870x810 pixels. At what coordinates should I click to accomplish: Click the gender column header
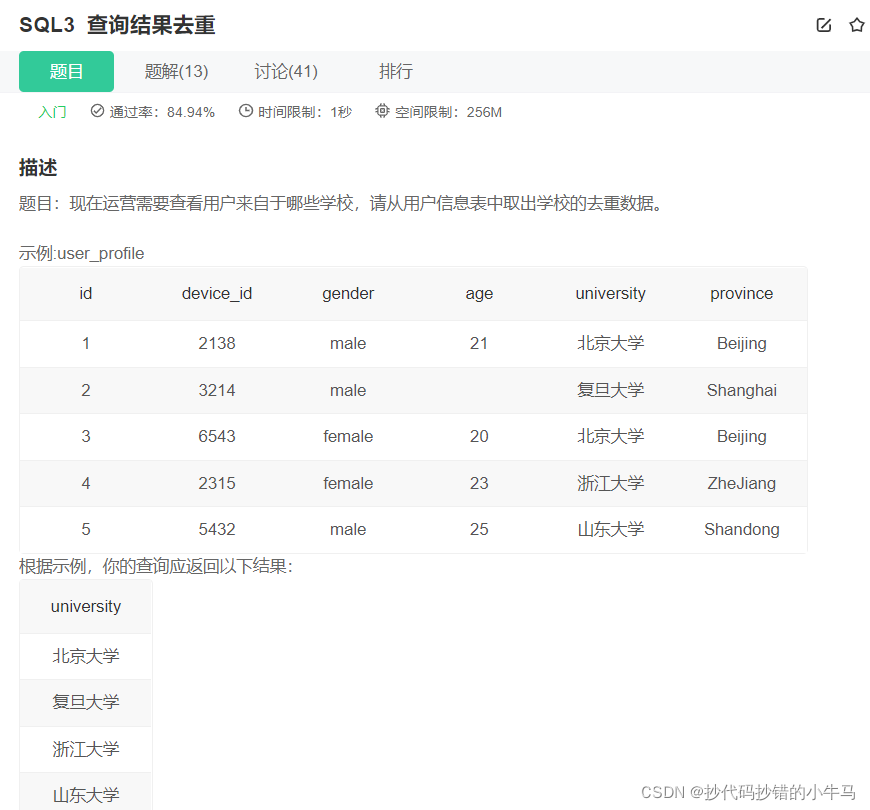pos(348,293)
